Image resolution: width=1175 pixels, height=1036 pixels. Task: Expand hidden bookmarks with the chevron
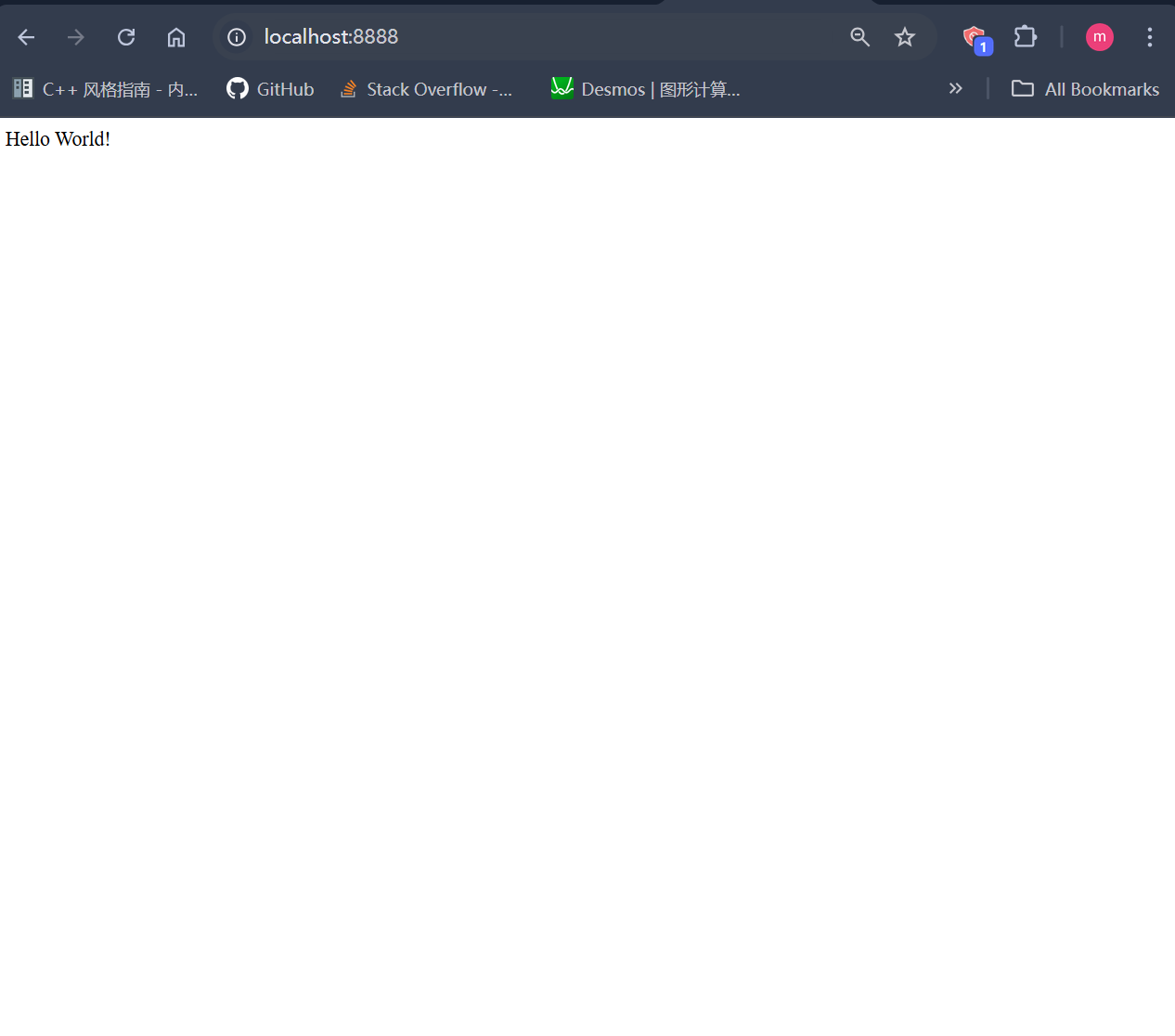pyautogui.click(x=956, y=88)
